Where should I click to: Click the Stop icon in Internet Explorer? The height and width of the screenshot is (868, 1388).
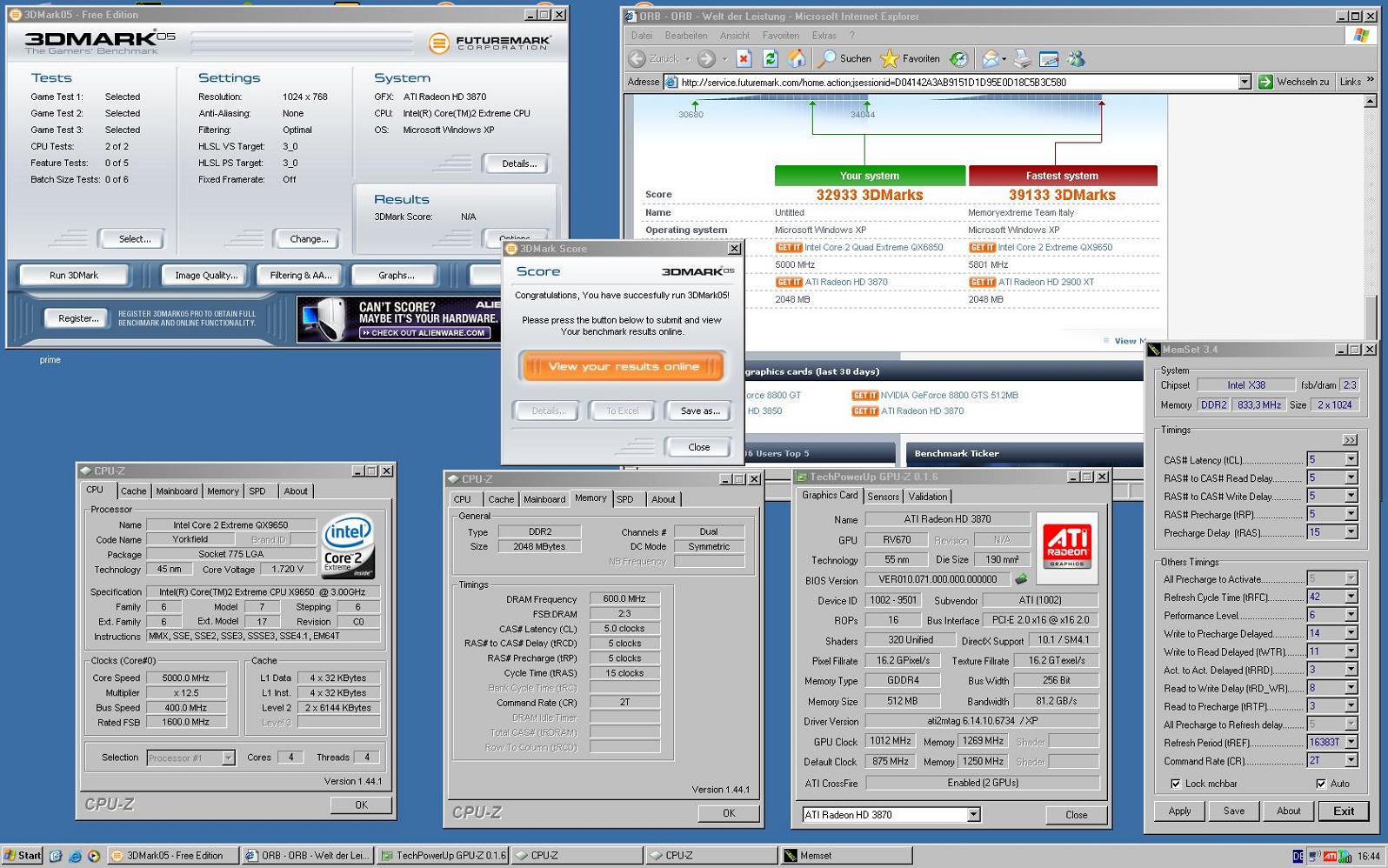(744, 58)
